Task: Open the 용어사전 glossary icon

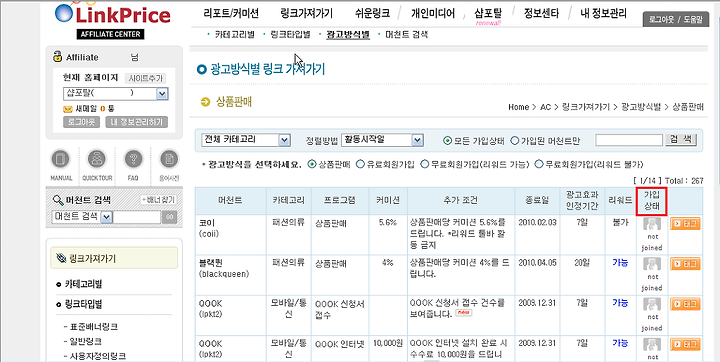Action: [169, 159]
